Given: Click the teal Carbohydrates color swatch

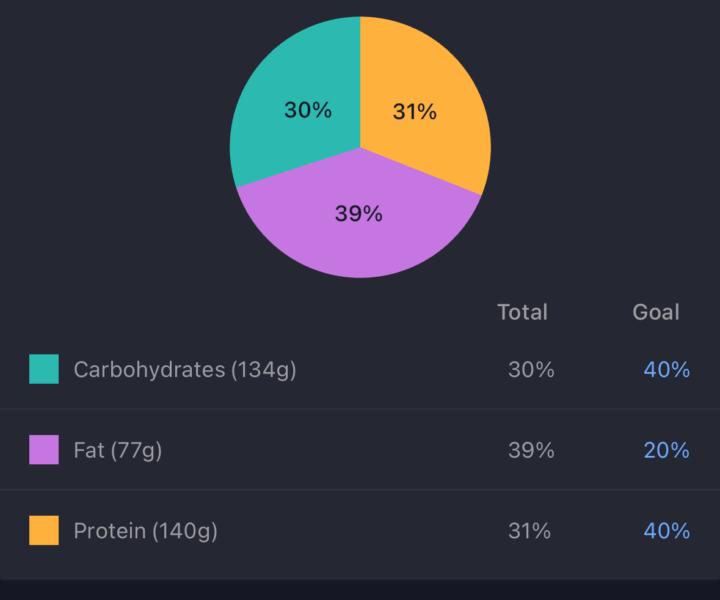Looking at the screenshot, I should click(44, 369).
